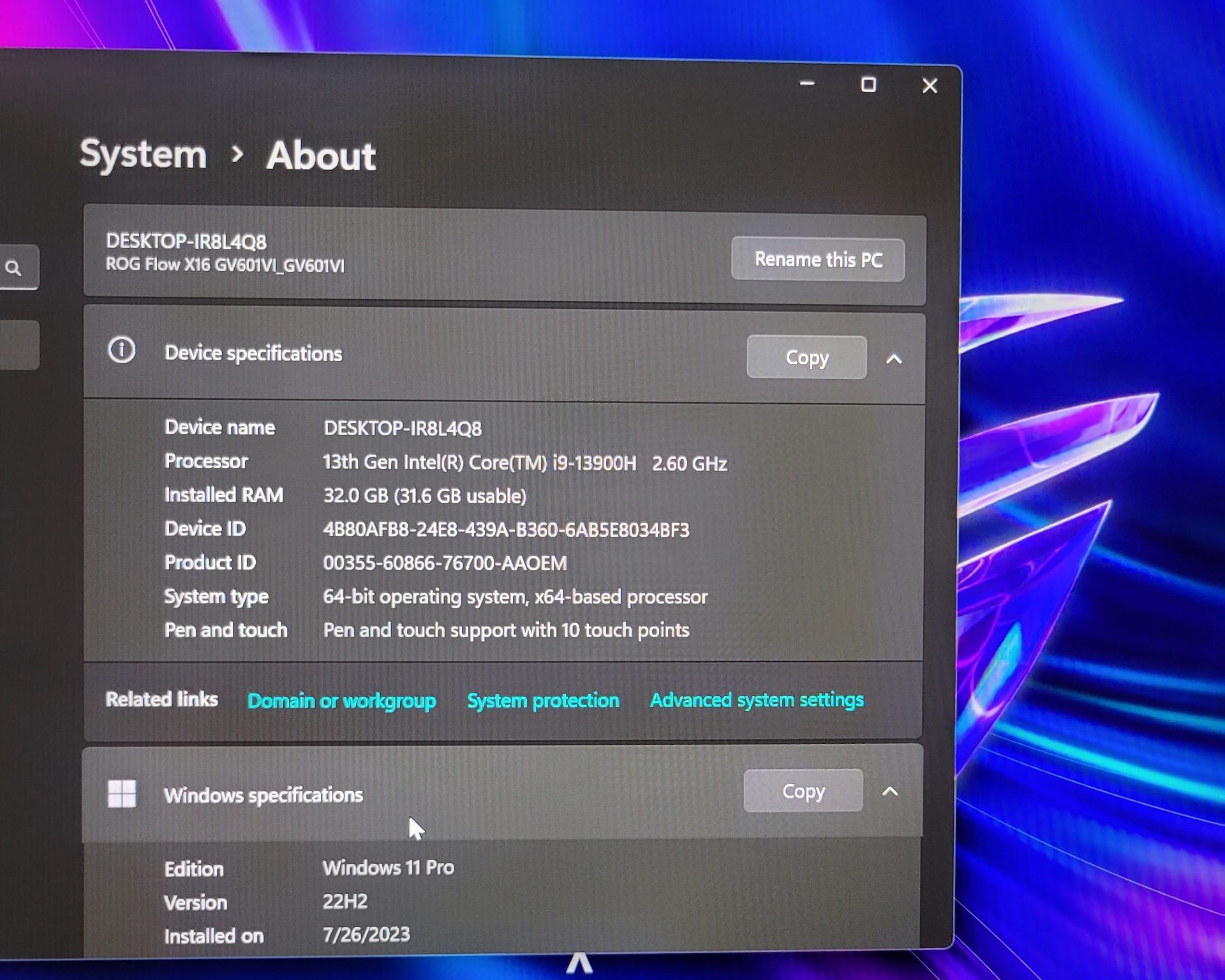The height and width of the screenshot is (980, 1225).
Task: Click the Installed on label
Action: point(214,936)
